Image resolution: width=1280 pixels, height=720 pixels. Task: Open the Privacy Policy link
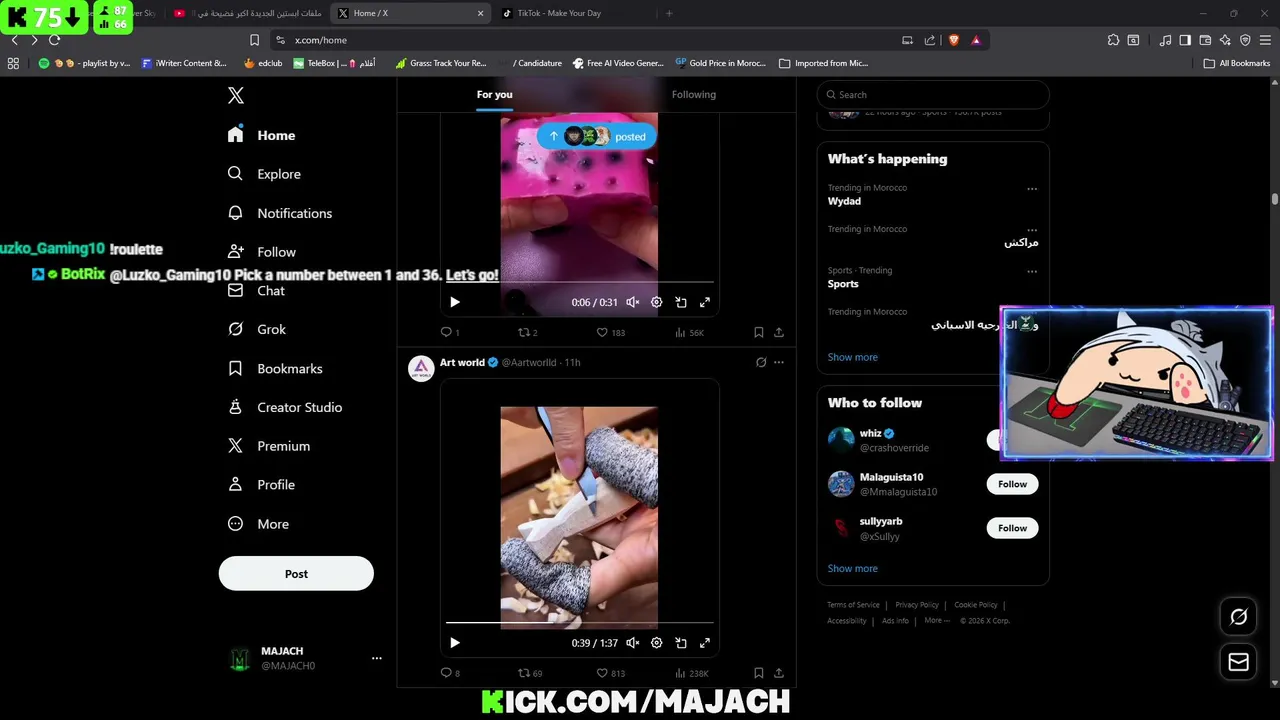click(x=917, y=605)
